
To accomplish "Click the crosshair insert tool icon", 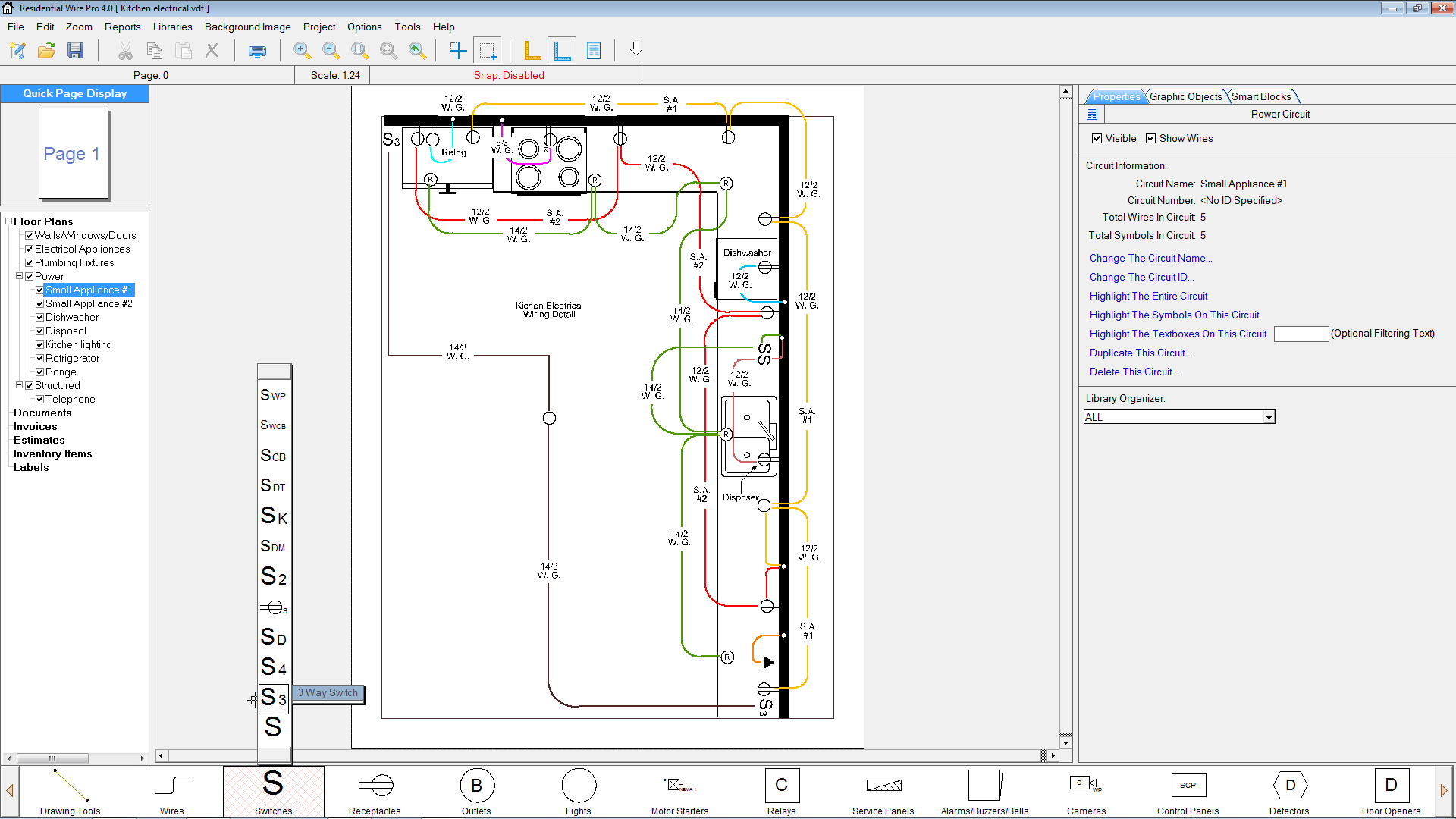I will pos(458,51).
